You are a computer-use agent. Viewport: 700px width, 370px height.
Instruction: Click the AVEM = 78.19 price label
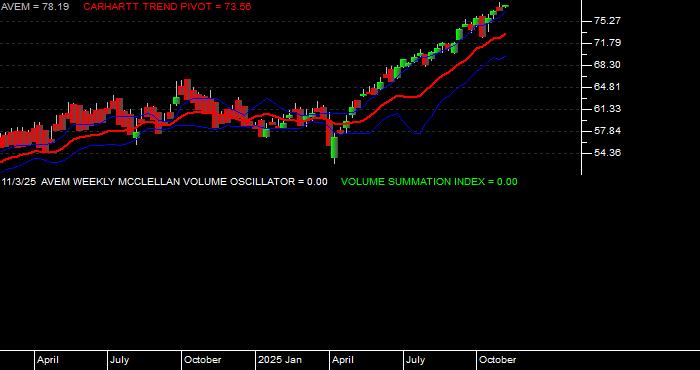(35, 7)
